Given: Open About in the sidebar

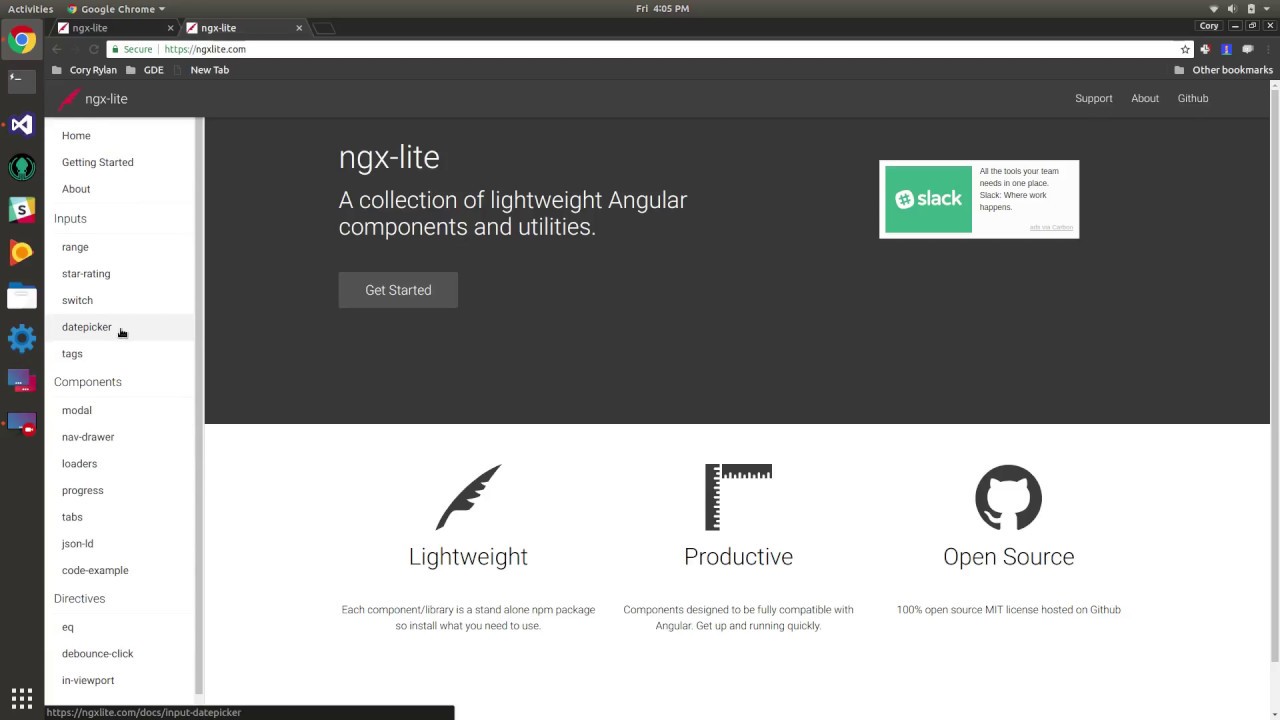Looking at the screenshot, I should tap(76, 189).
